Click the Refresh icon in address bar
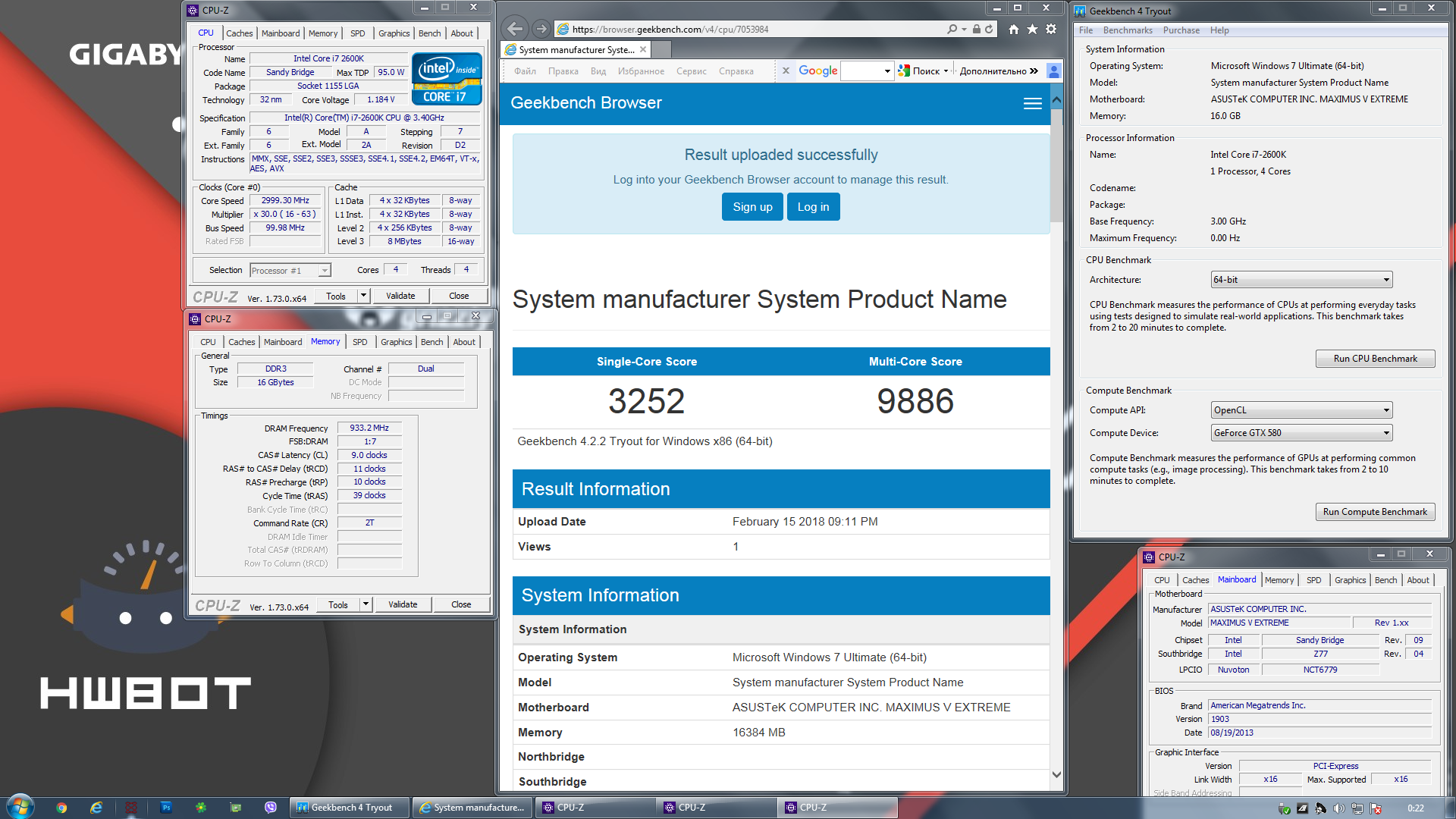Image resolution: width=1456 pixels, height=819 pixels. (989, 29)
